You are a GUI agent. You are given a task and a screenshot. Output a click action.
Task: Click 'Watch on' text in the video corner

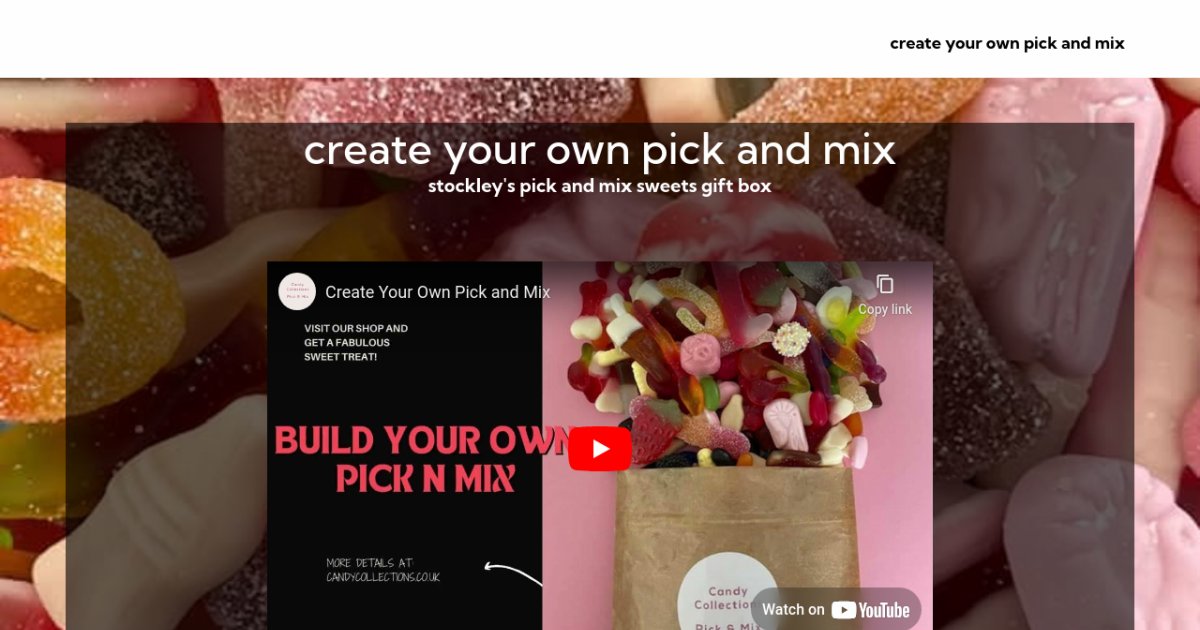tap(793, 609)
